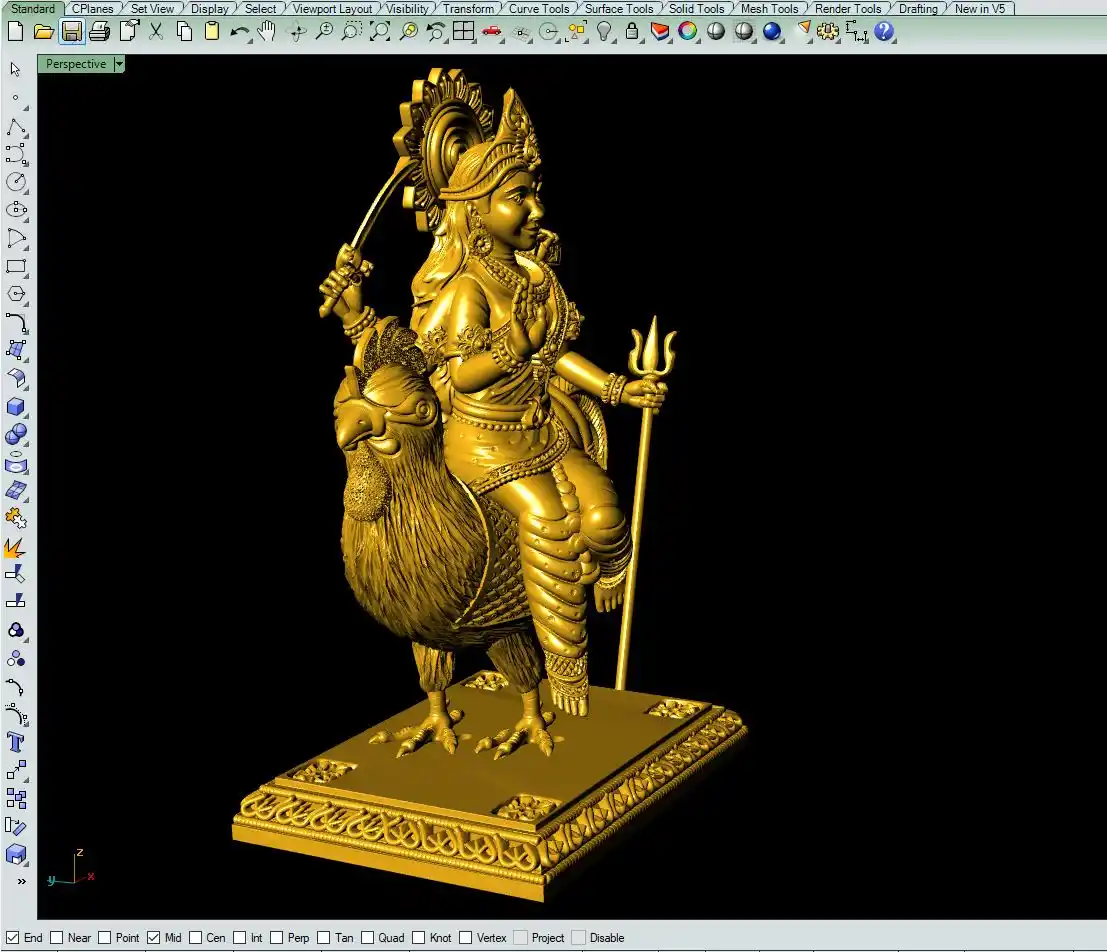
Task: Enable the Cen osnap checkbox
Action: point(196,938)
